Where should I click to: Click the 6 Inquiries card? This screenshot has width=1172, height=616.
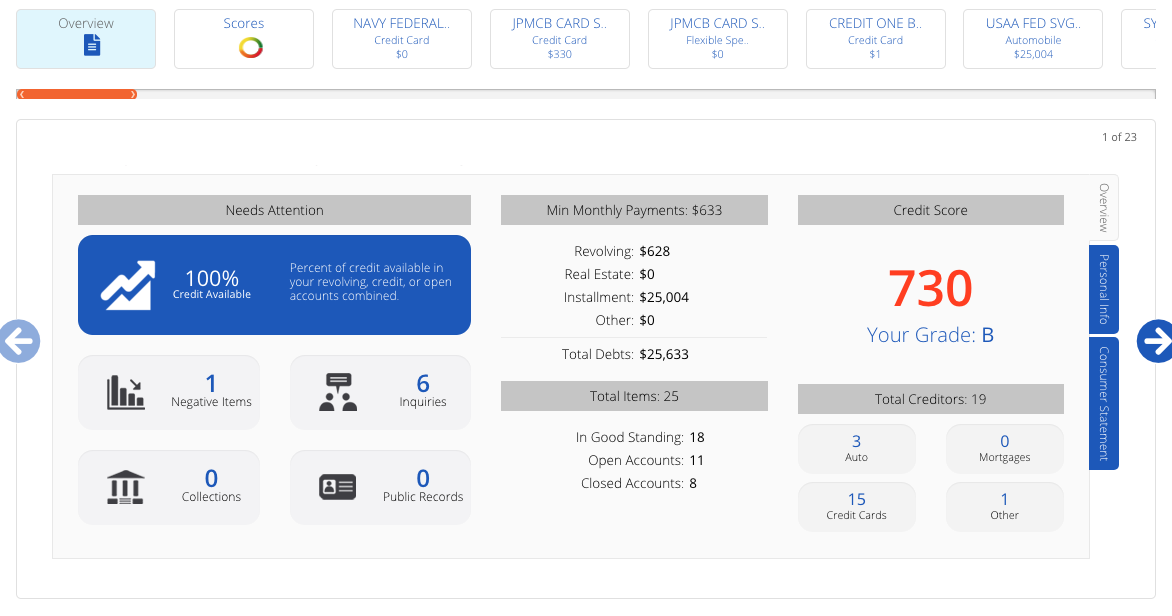[380, 392]
